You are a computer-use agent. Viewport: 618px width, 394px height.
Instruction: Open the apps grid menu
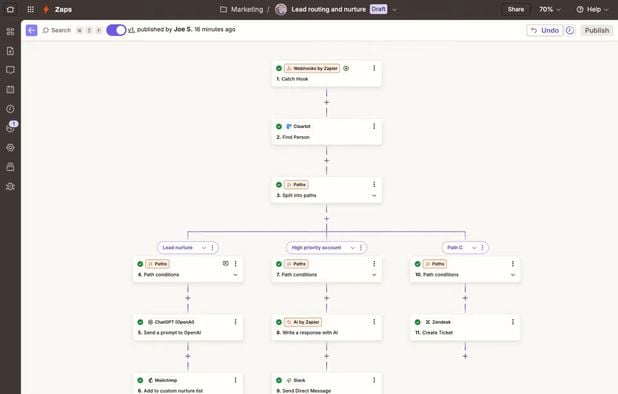pos(30,9)
